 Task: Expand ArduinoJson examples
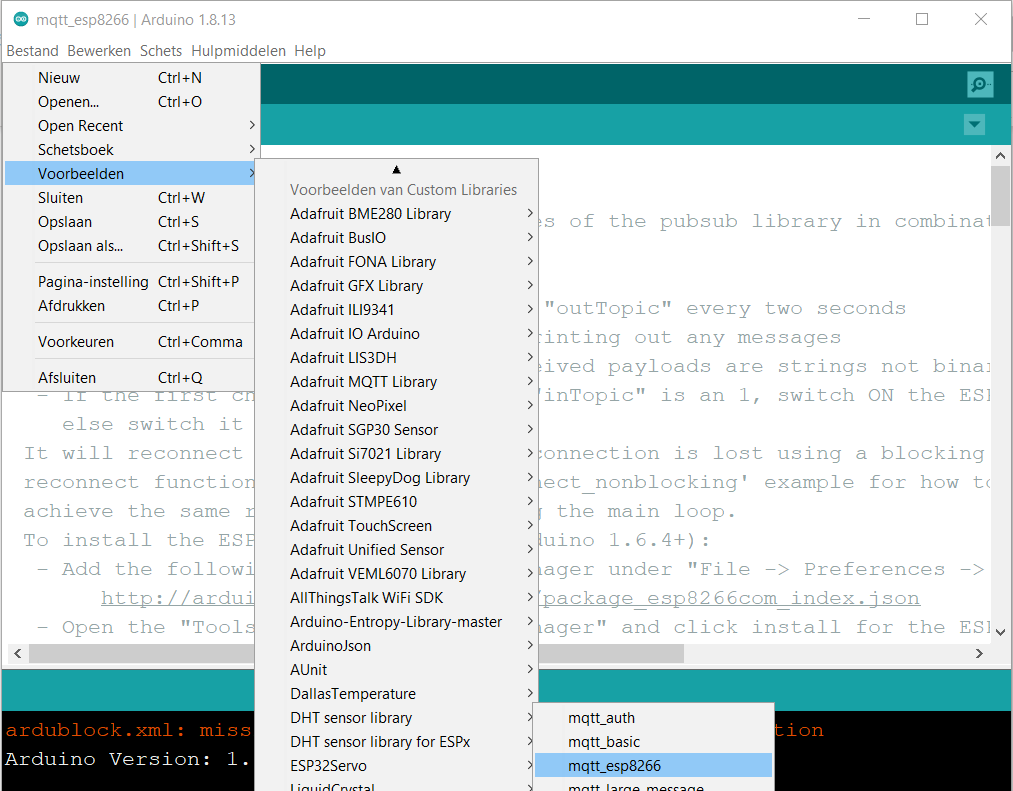[397, 646]
